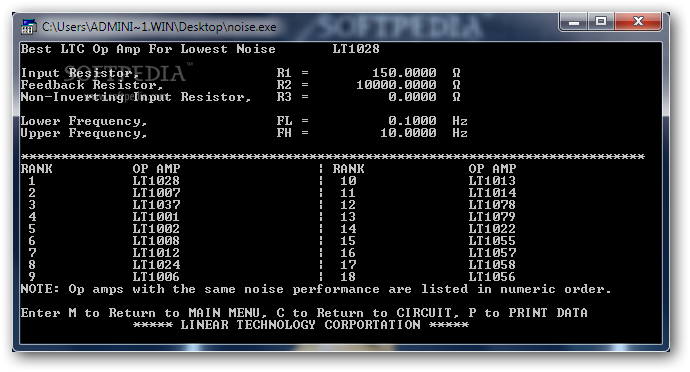Click rank 12 op amp LT1078
This screenshot has width=690, height=372.
[x=492, y=205]
